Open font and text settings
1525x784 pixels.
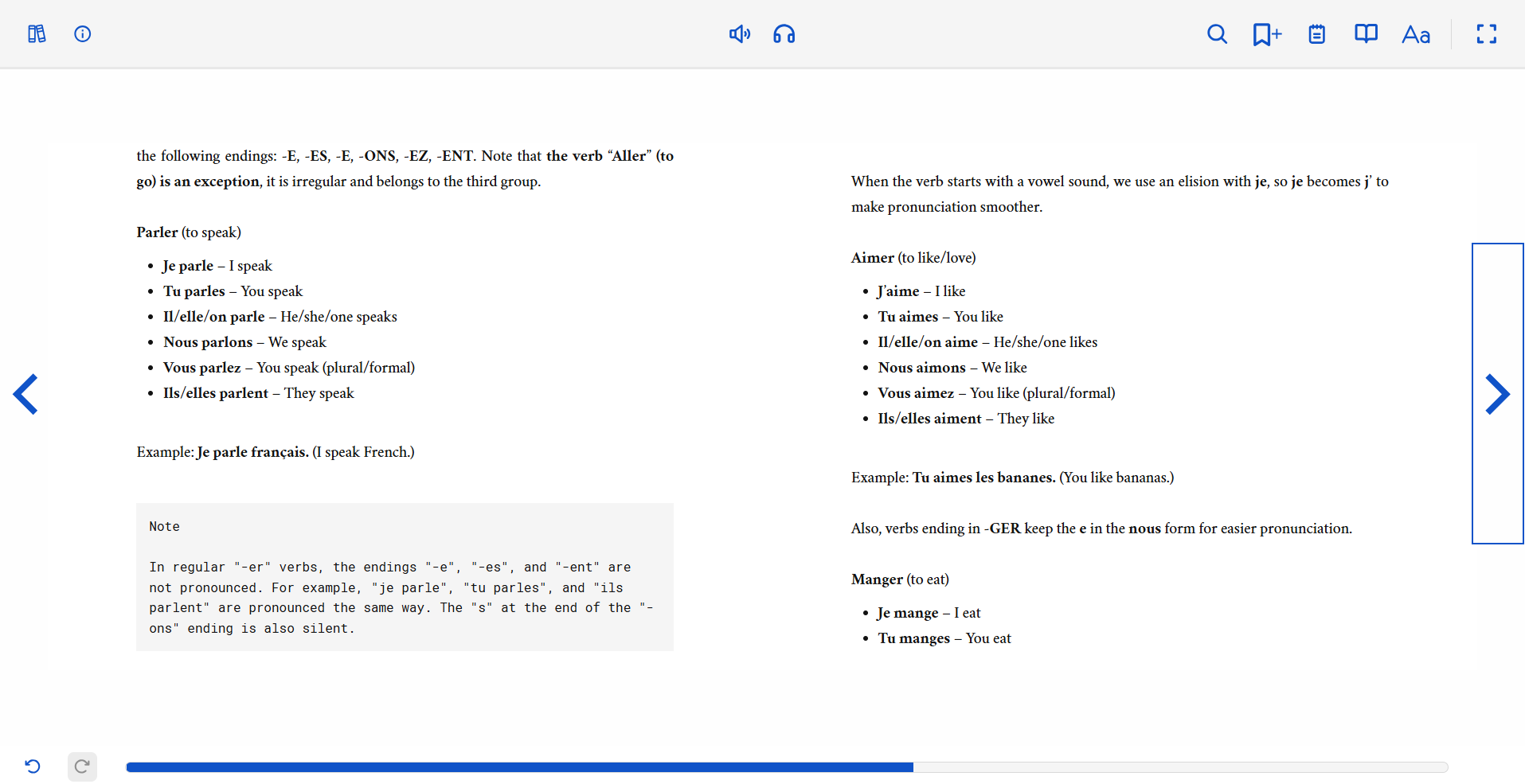pyautogui.click(x=1416, y=34)
